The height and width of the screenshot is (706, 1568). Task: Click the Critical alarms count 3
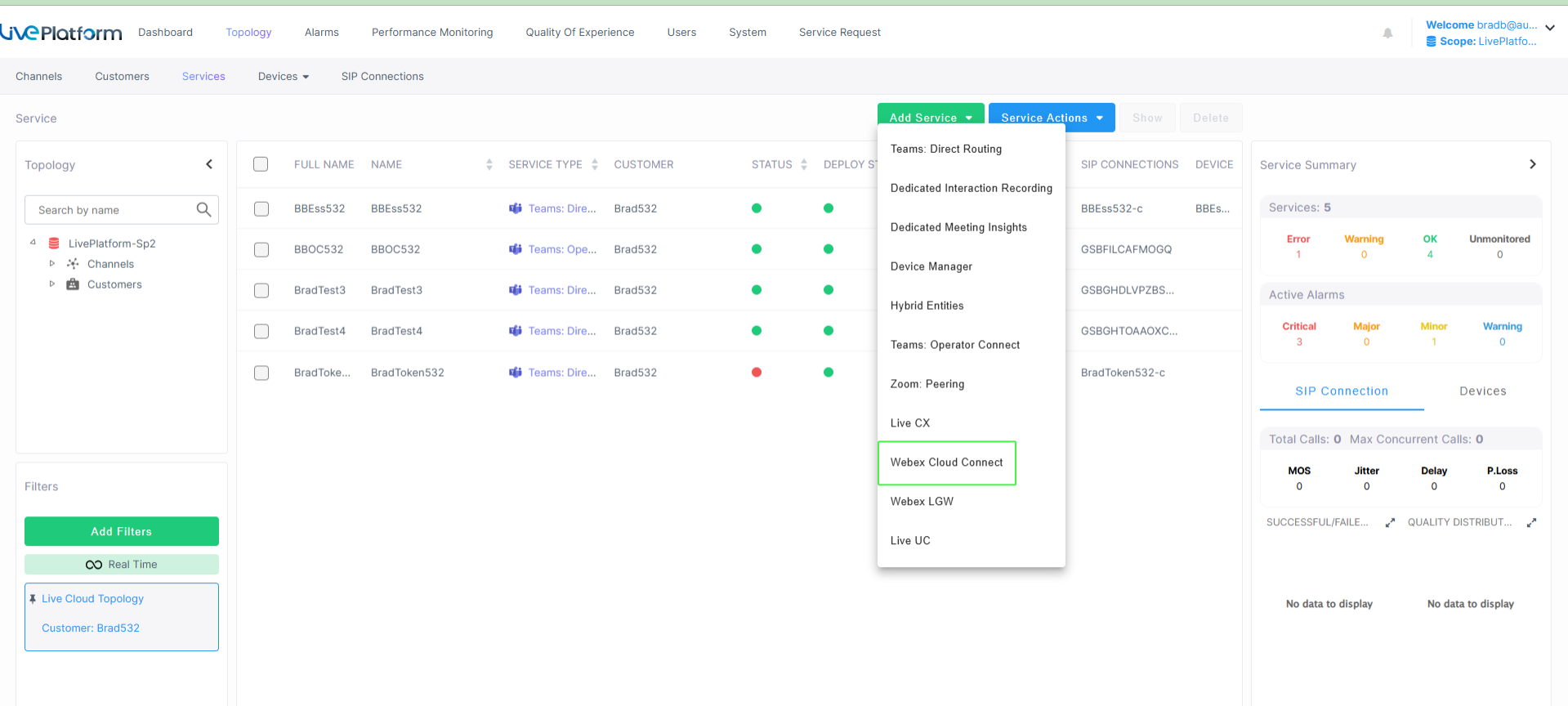pyautogui.click(x=1299, y=342)
